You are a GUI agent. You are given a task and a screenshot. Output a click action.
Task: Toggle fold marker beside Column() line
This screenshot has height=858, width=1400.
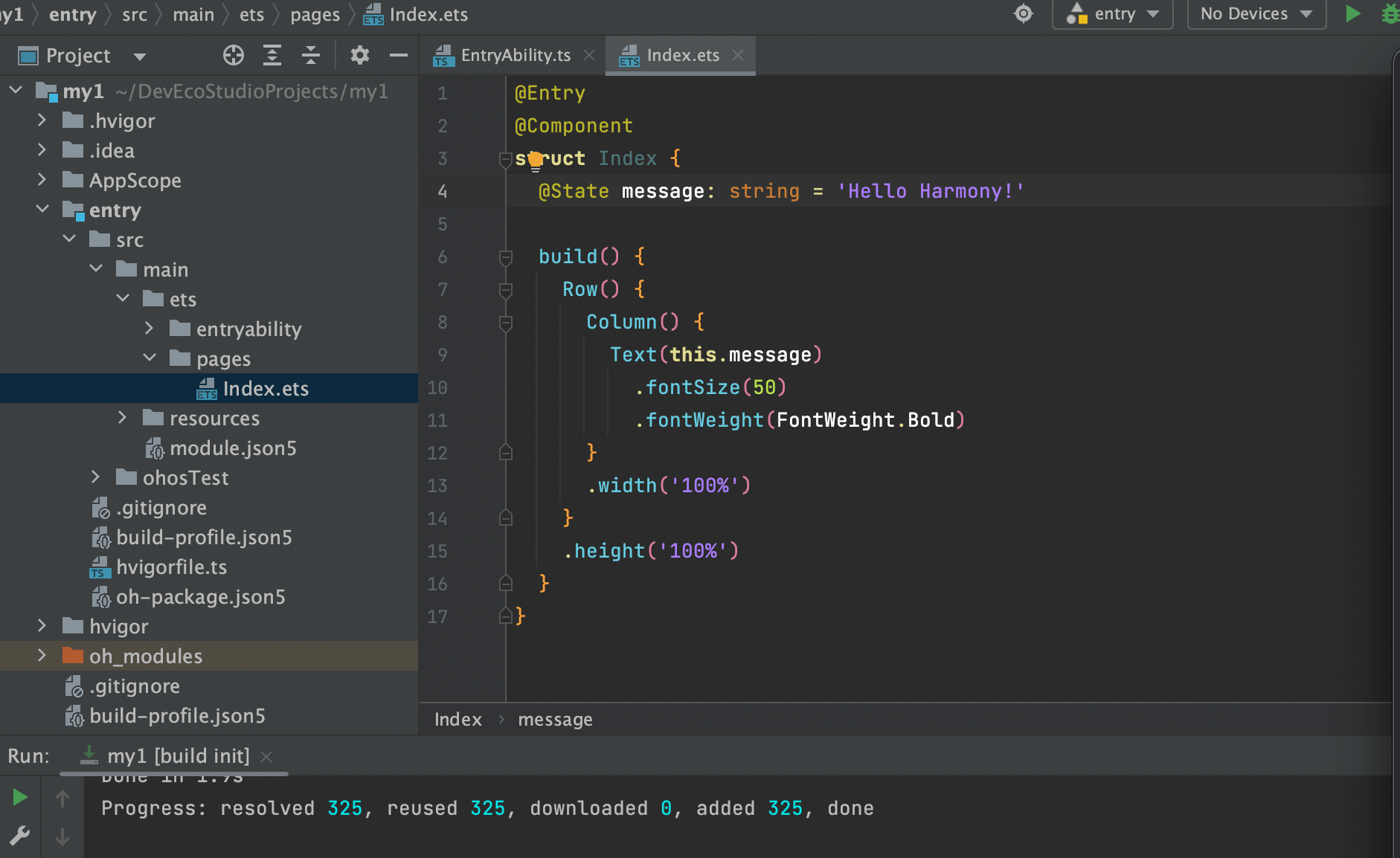click(506, 323)
